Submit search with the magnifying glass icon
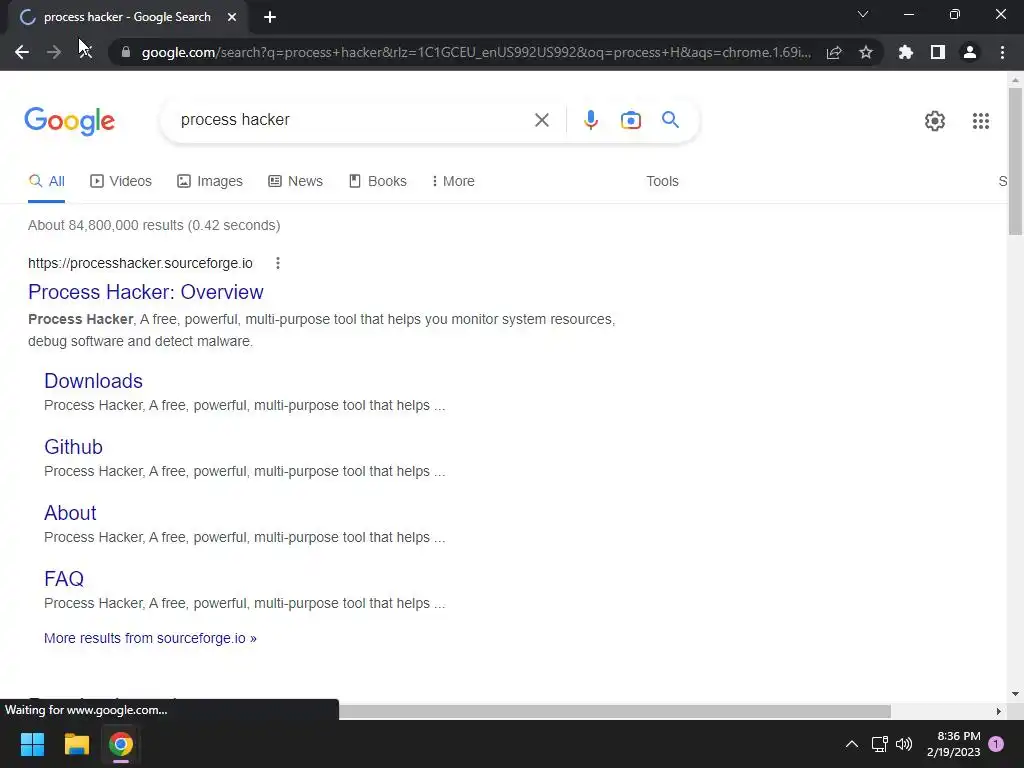 [670, 120]
